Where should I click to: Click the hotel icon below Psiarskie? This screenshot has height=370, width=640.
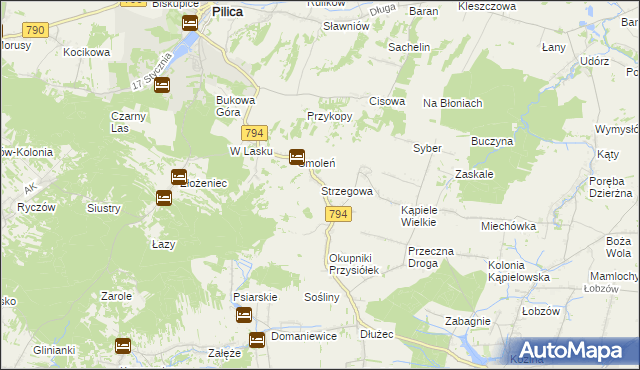(x=244, y=315)
